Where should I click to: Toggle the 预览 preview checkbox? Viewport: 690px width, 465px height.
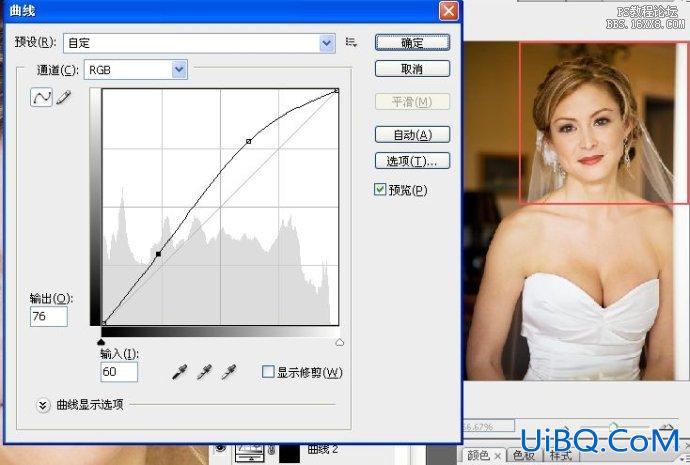pos(380,190)
